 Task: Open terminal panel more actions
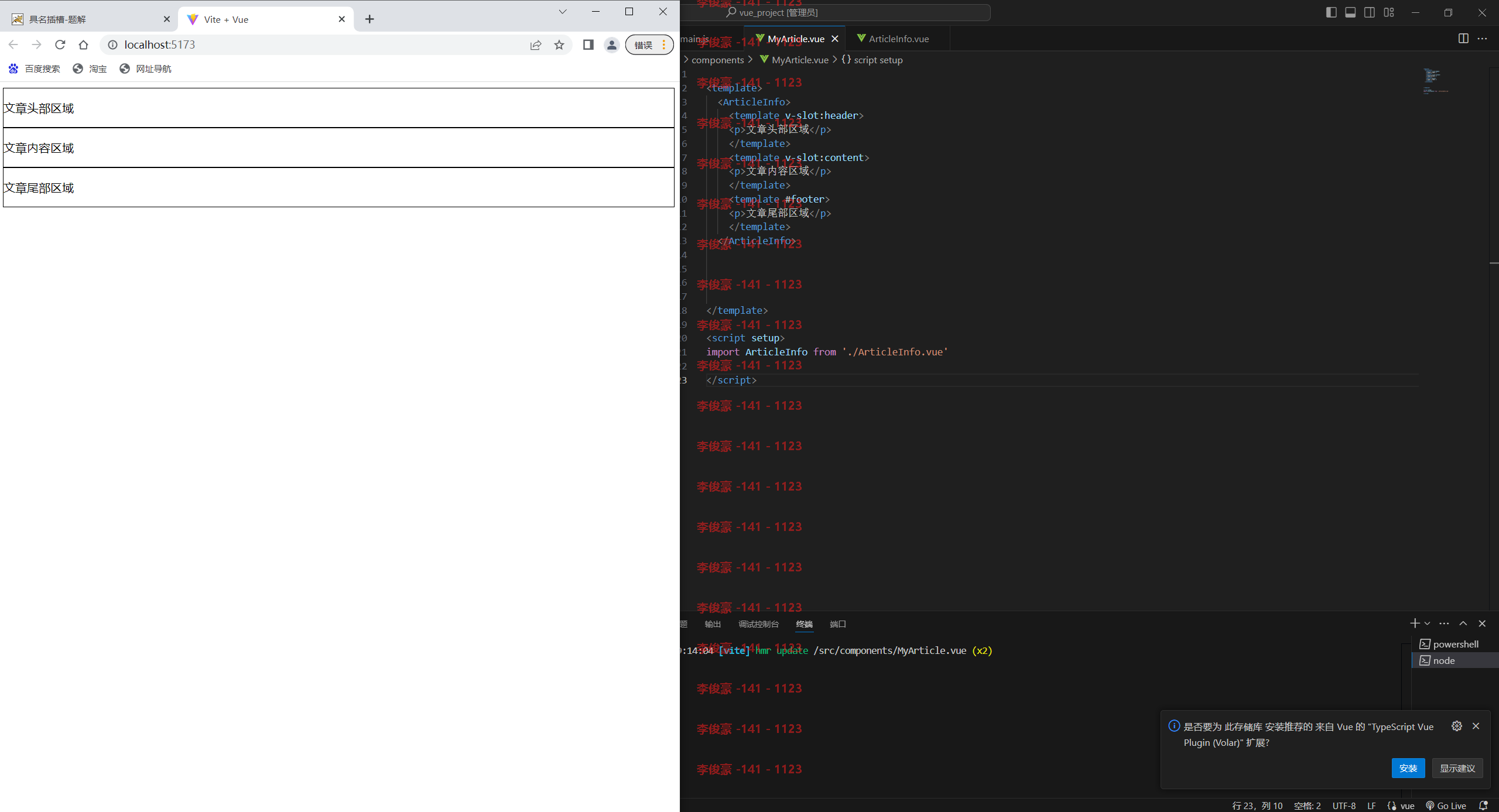1444,623
